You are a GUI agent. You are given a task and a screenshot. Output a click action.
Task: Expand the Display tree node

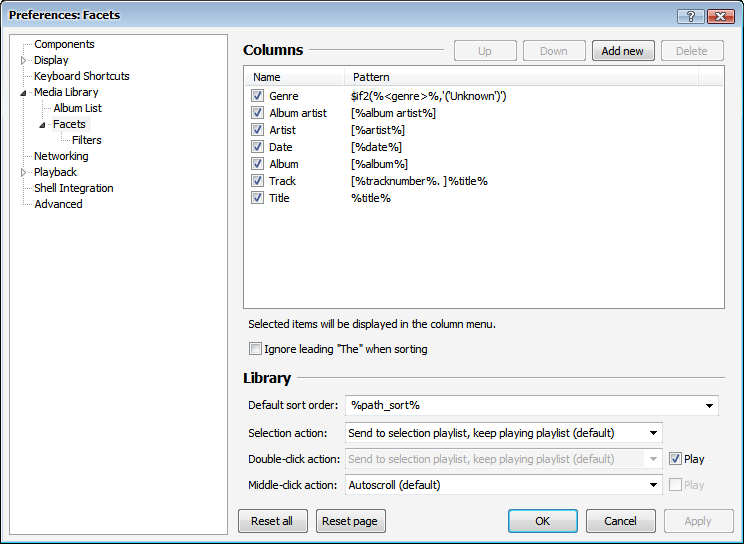24,60
